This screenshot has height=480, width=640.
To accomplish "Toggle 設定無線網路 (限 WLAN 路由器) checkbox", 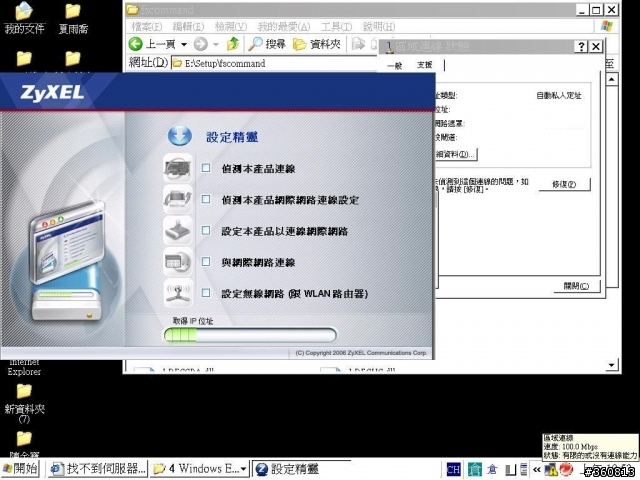I will click(x=206, y=293).
